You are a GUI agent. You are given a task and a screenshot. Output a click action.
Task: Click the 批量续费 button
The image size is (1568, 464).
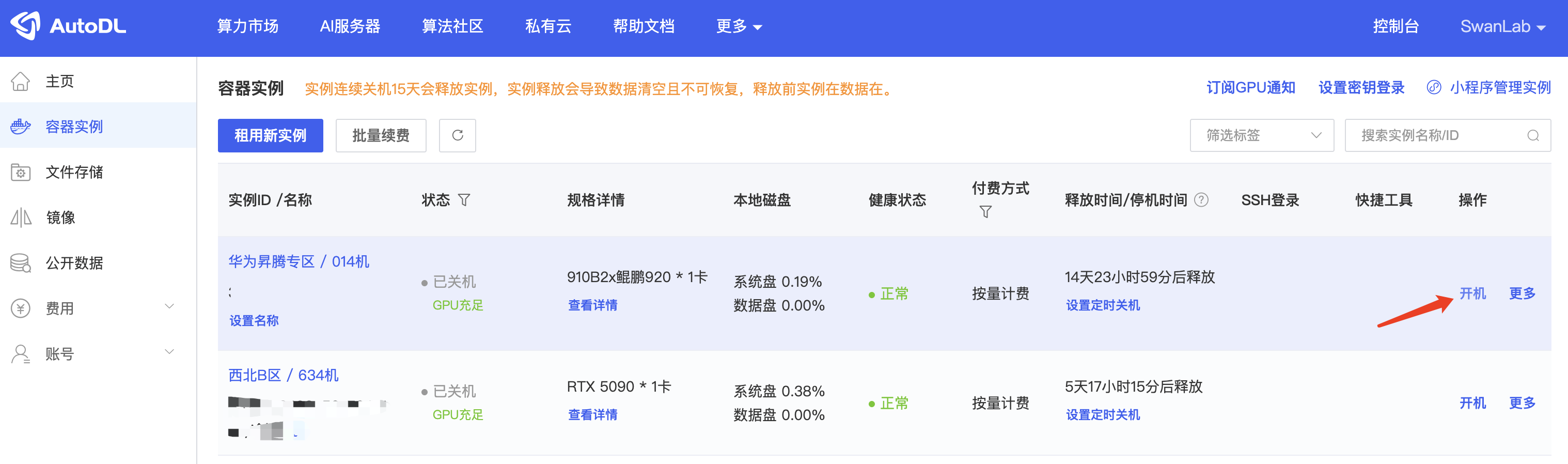[x=381, y=135]
